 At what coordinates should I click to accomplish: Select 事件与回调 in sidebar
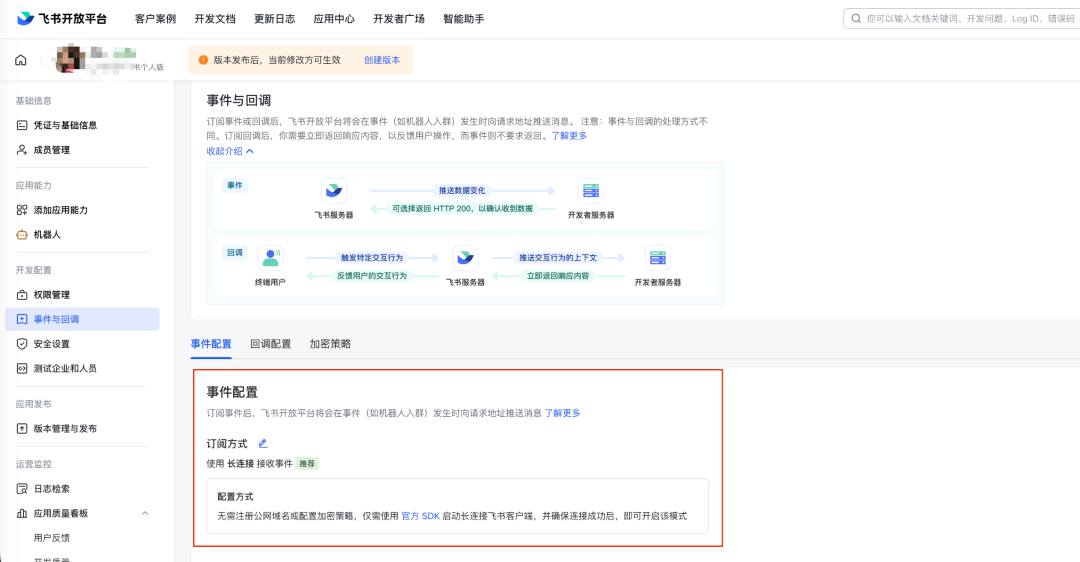83,320
